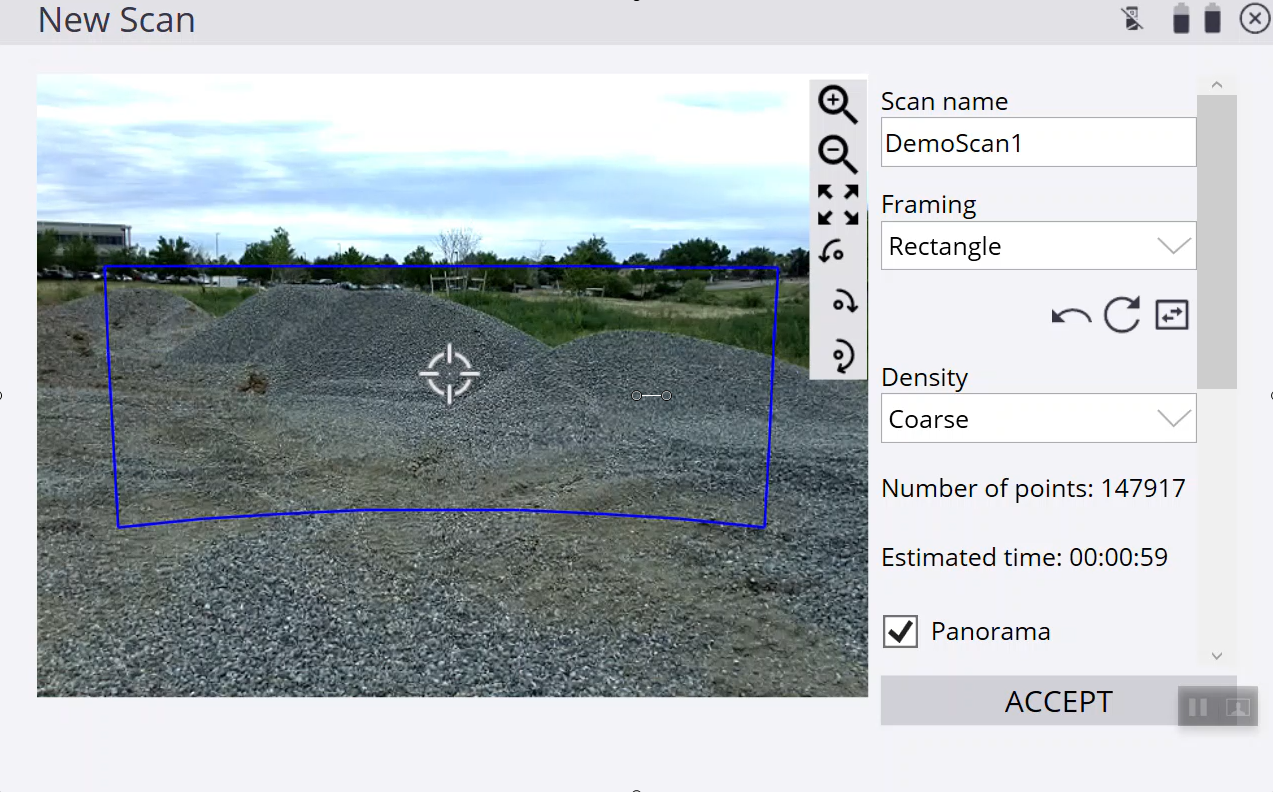Undo the last framing point
The image size is (1273, 792).
click(x=1071, y=317)
